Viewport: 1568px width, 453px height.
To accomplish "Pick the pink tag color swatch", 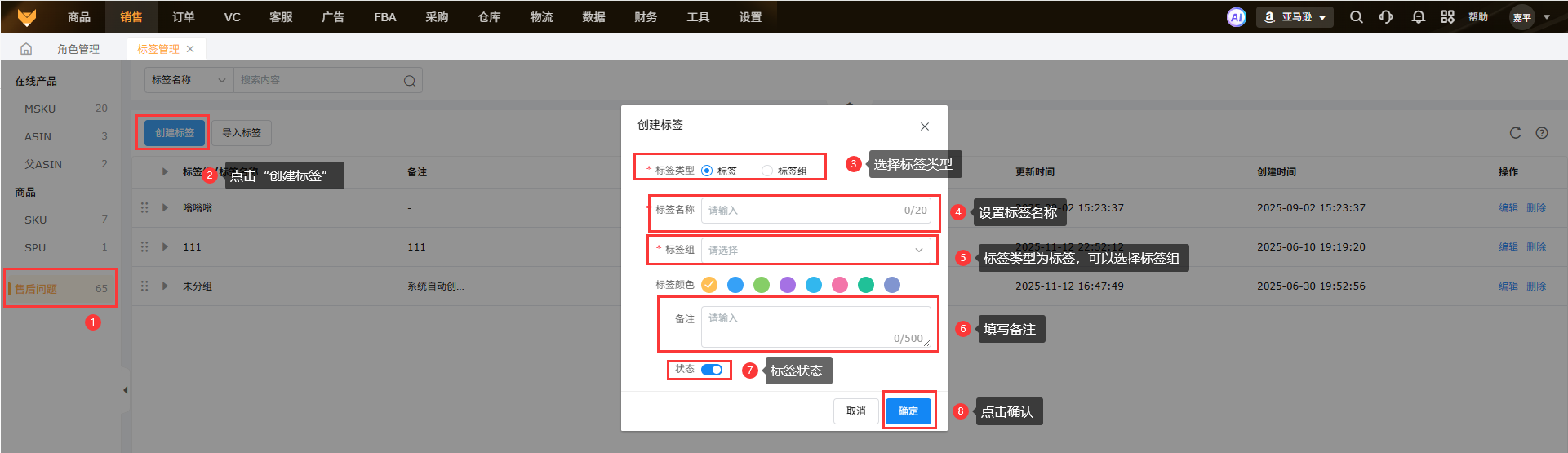I will tap(840, 284).
